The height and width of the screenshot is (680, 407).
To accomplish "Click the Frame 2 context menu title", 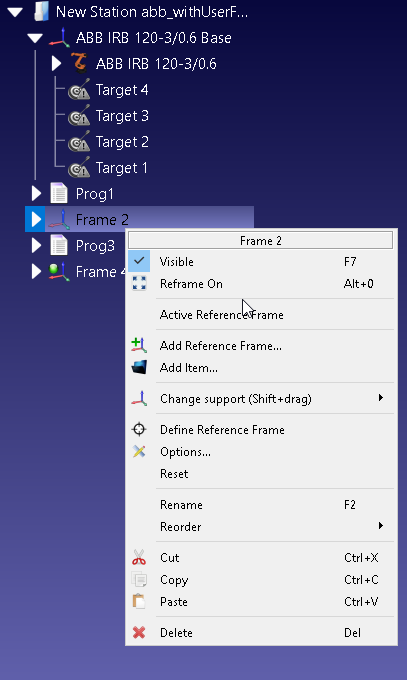I will (x=261, y=240).
